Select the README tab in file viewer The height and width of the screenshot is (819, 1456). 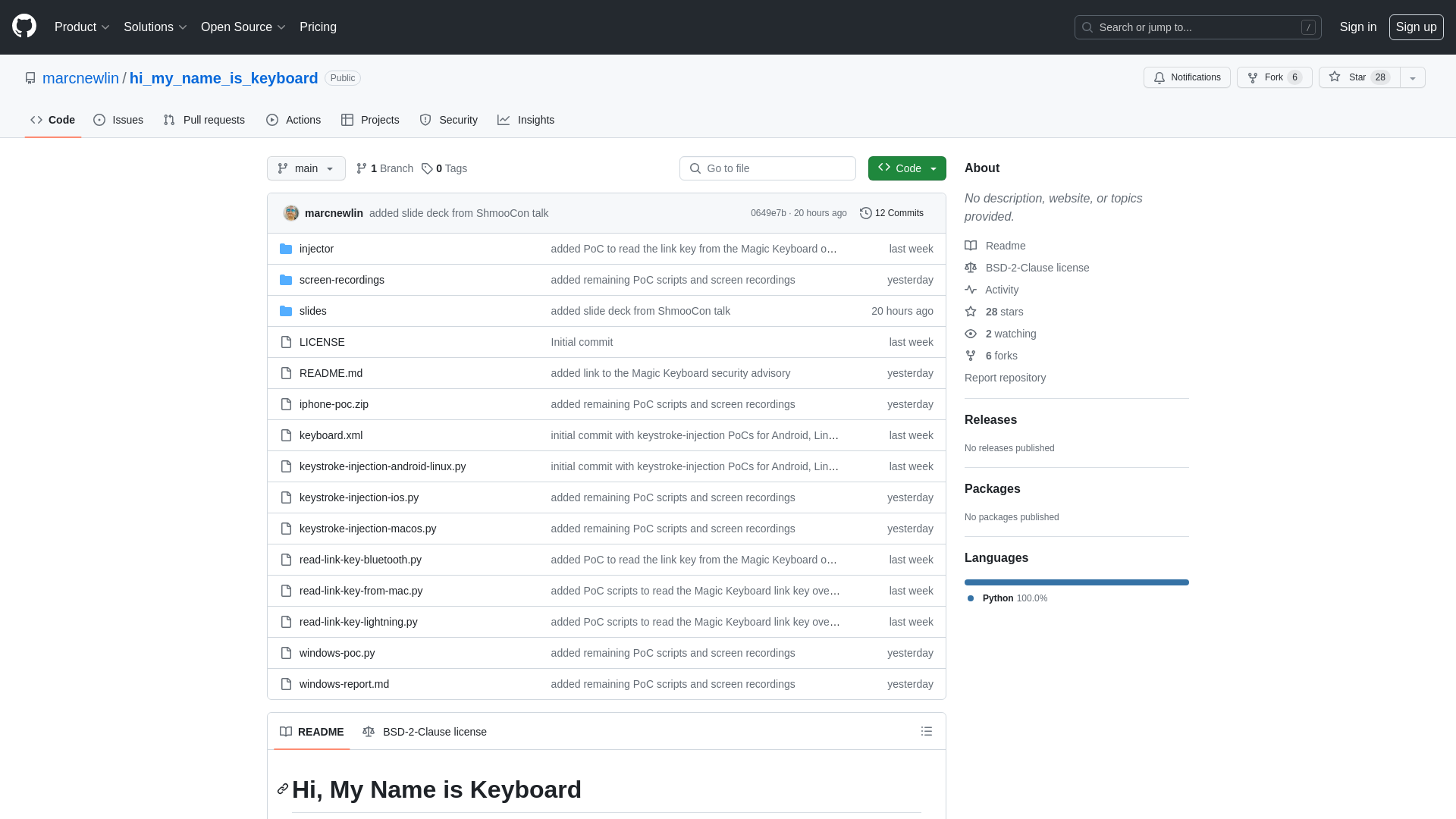[x=312, y=732]
